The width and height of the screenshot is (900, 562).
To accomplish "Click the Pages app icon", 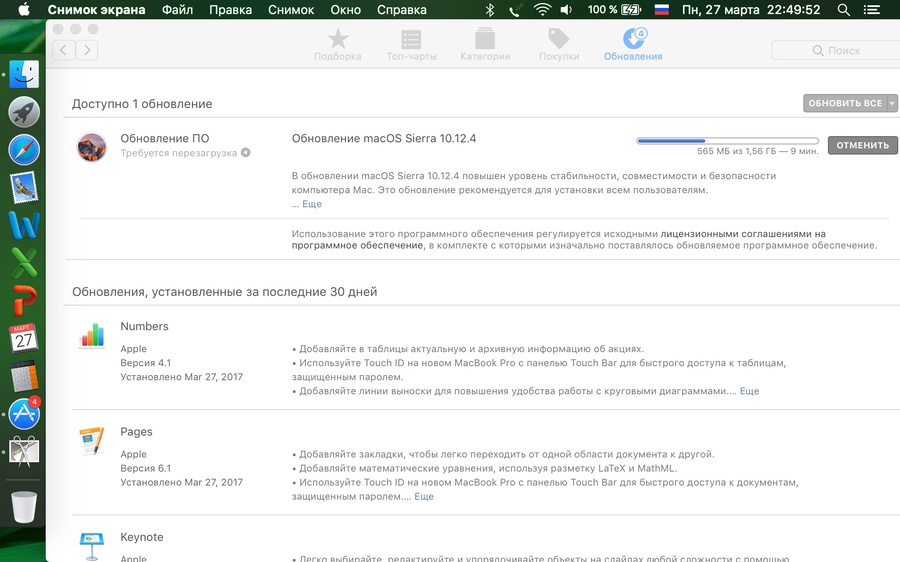I will 92,440.
